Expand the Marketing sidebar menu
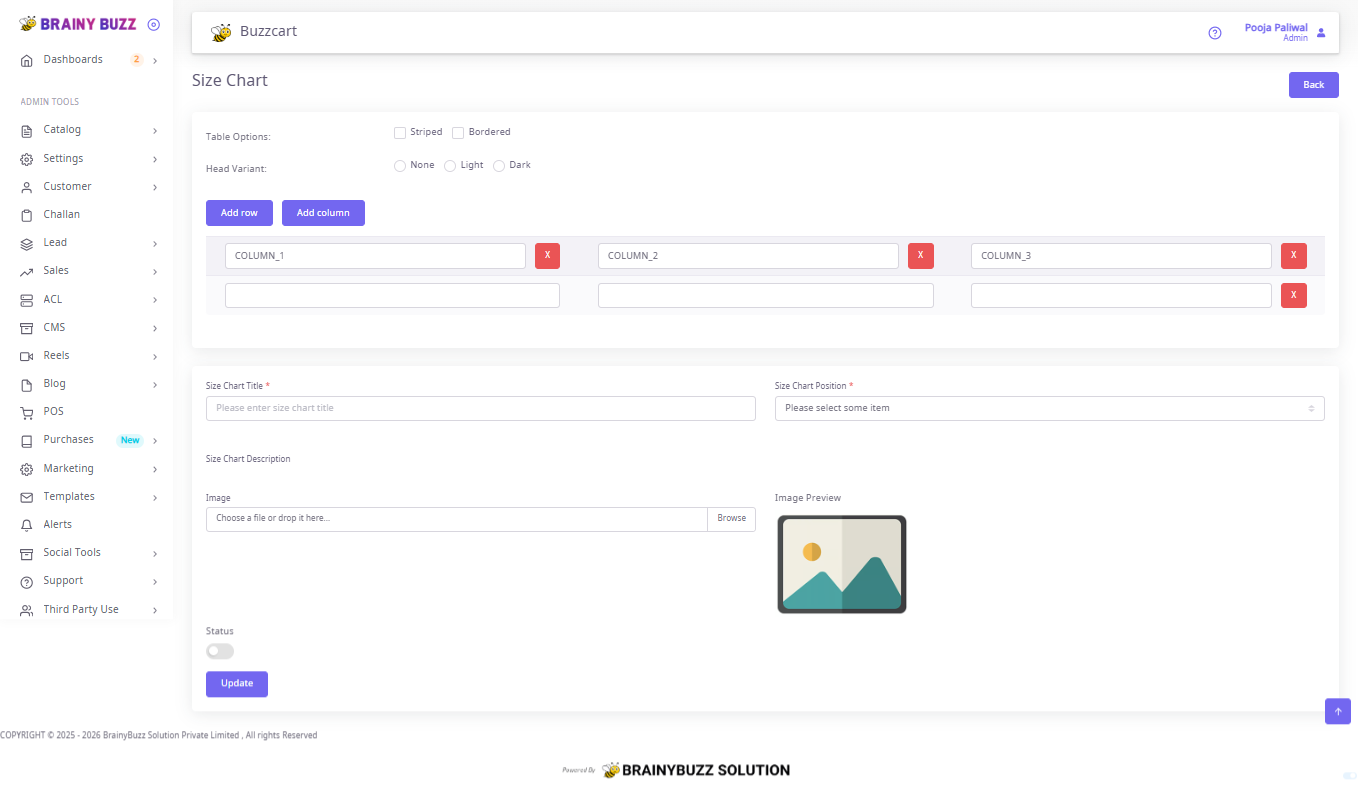This screenshot has height=787, width=1358. pyautogui.click(x=70, y=468)
